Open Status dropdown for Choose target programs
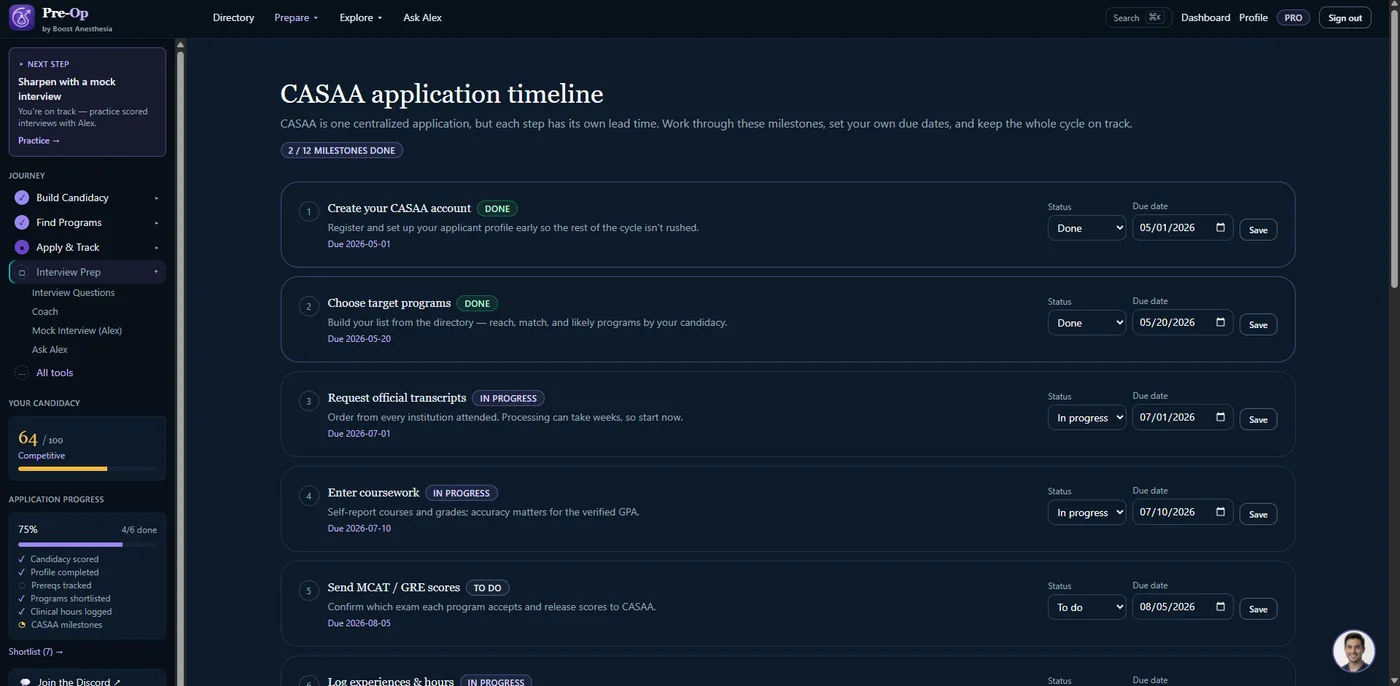This screenshot has width=1400, height=686. click(x=1087, y=323)
